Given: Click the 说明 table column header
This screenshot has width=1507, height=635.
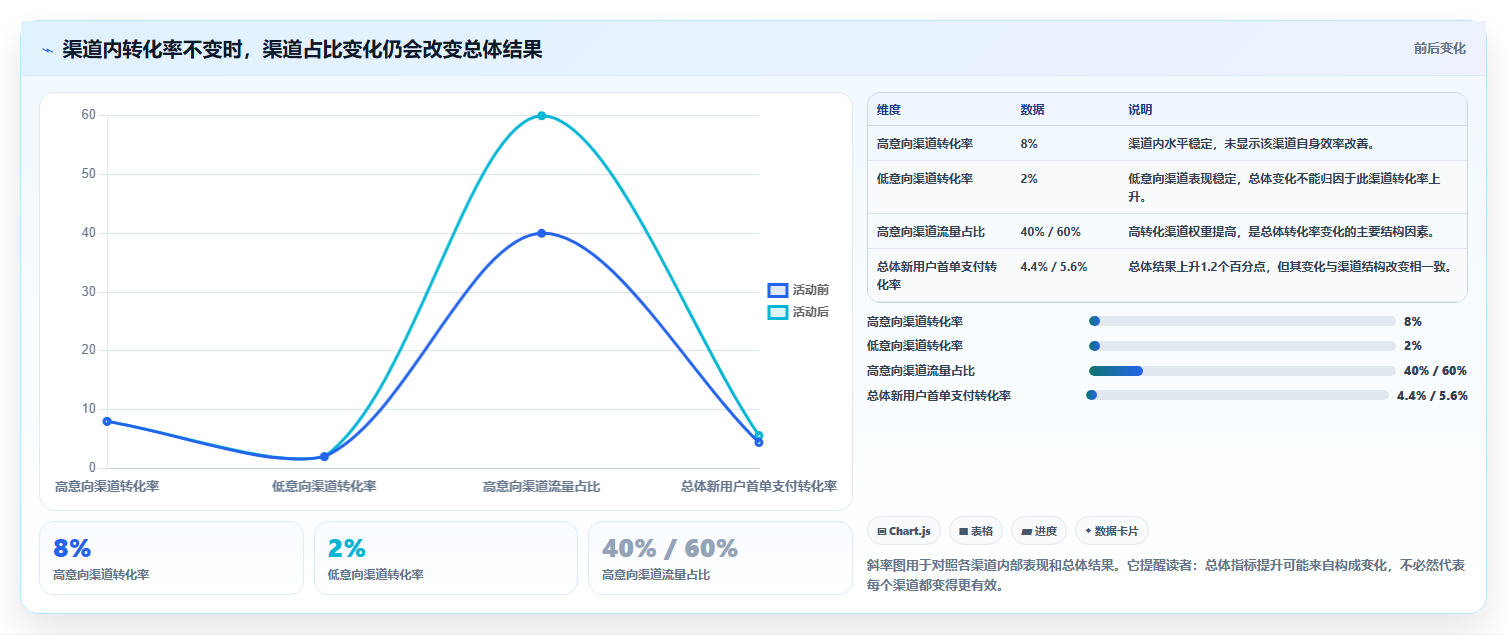Looking at the screenshot, I should click(1140, 109).
